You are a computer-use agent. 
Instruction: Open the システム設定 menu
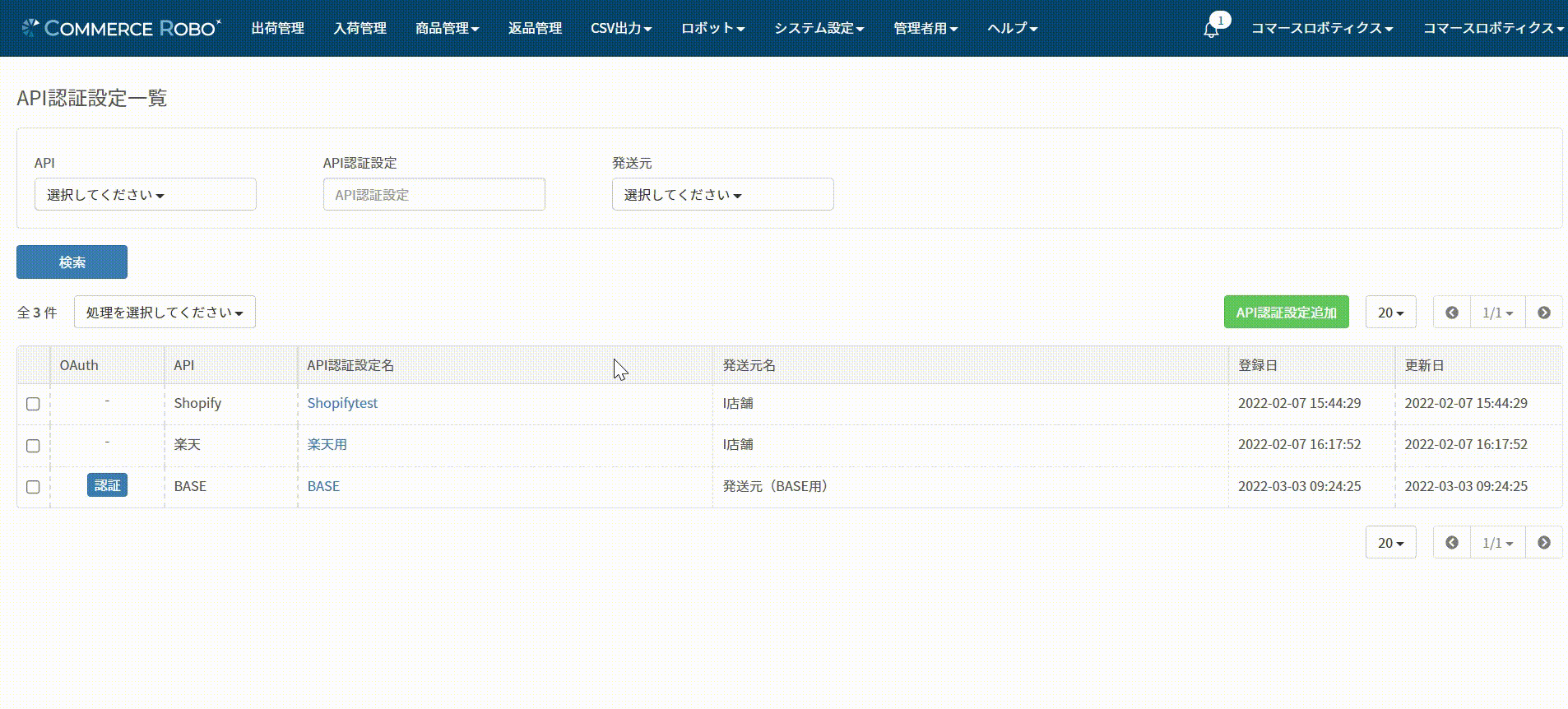[x=819, y=28]
